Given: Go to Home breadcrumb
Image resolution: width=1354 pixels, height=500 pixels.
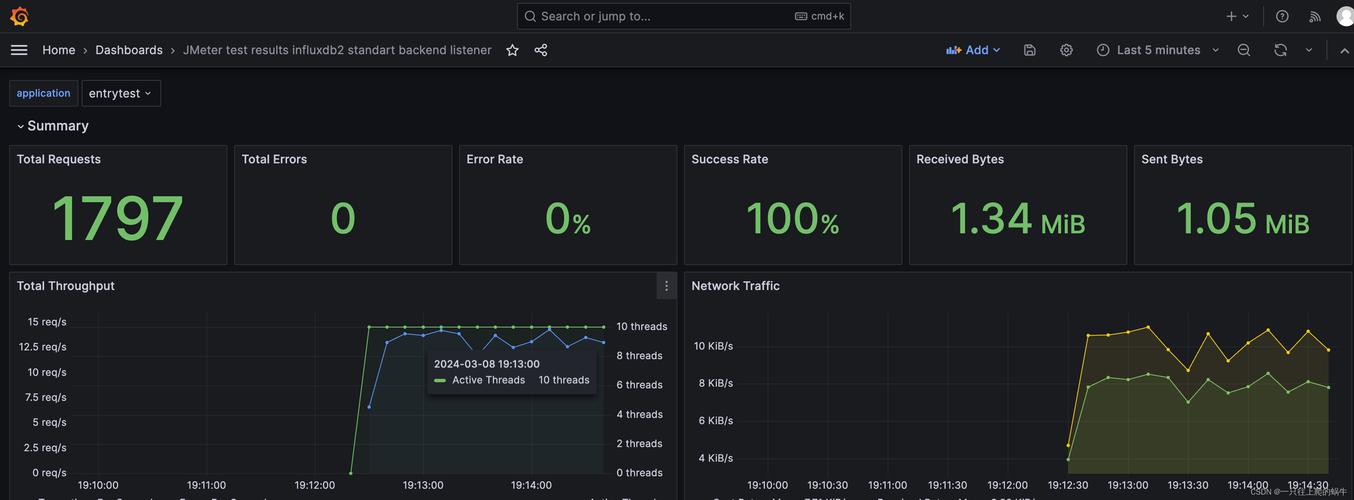Looking at the screenshot, I should pos(59,50).
